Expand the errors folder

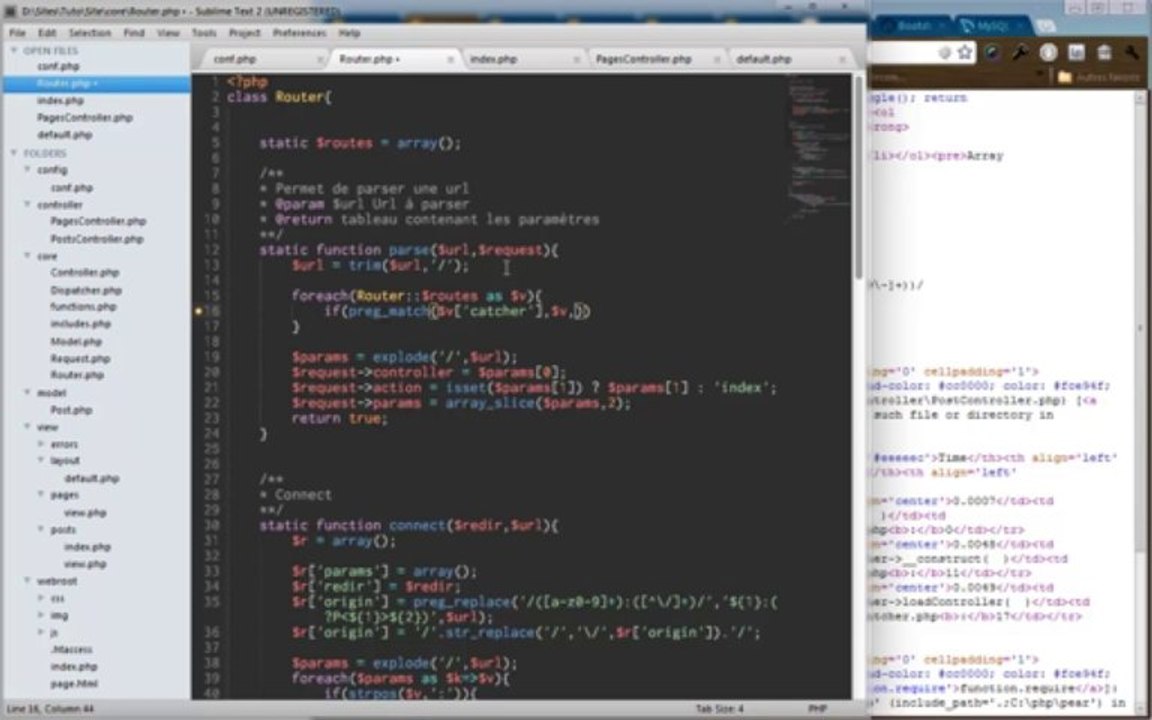click(x=41, y=444)
